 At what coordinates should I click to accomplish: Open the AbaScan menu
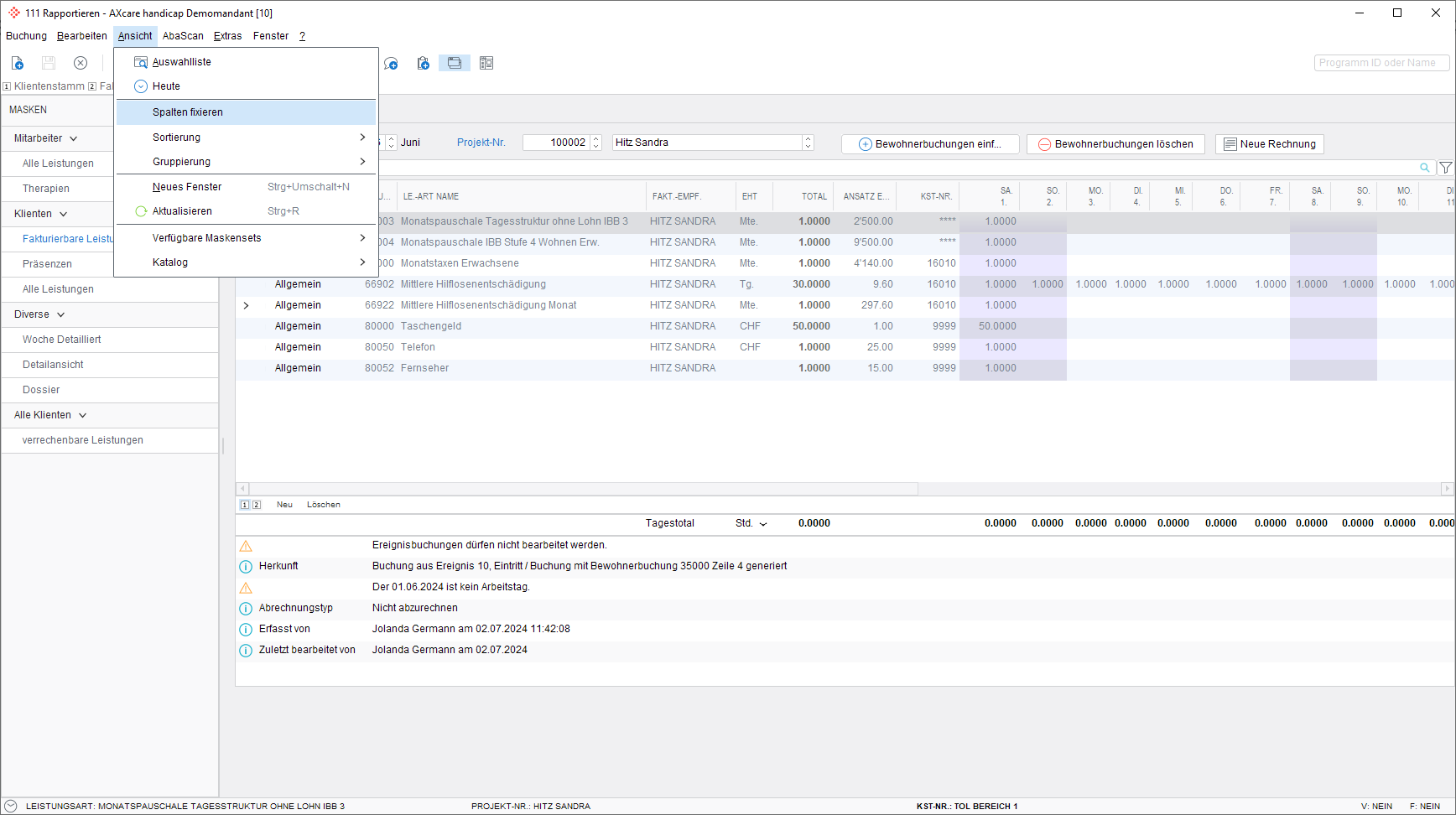coord(183,36)
